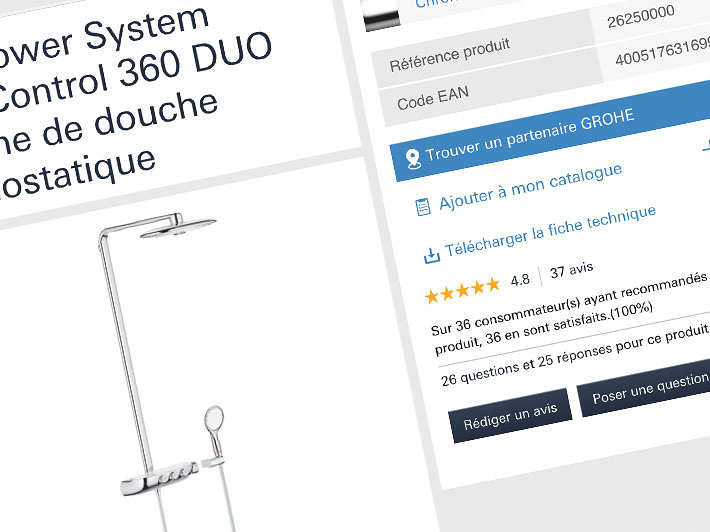Click the download icon beside fiche technique
The image size is (710, 532).
point(432,255)
